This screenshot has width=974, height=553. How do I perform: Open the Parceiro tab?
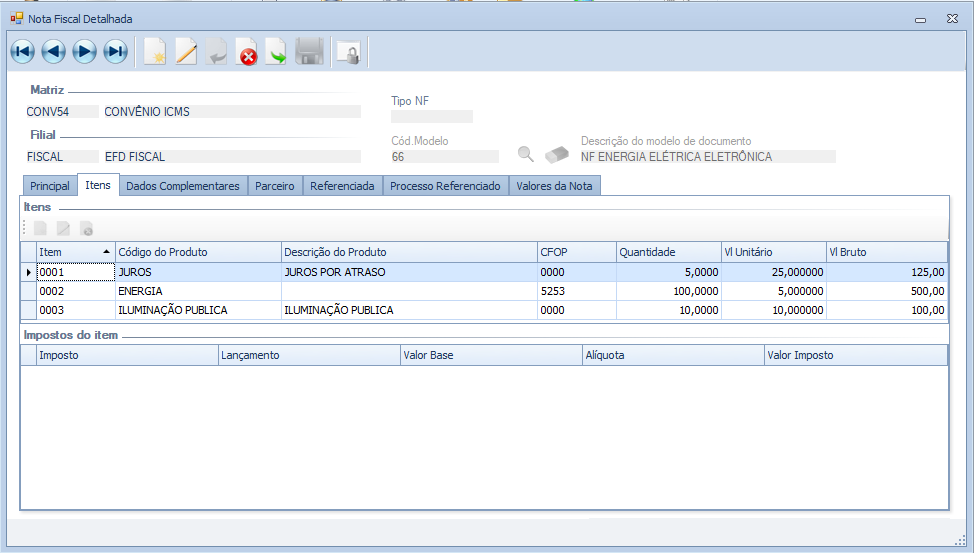275,186
